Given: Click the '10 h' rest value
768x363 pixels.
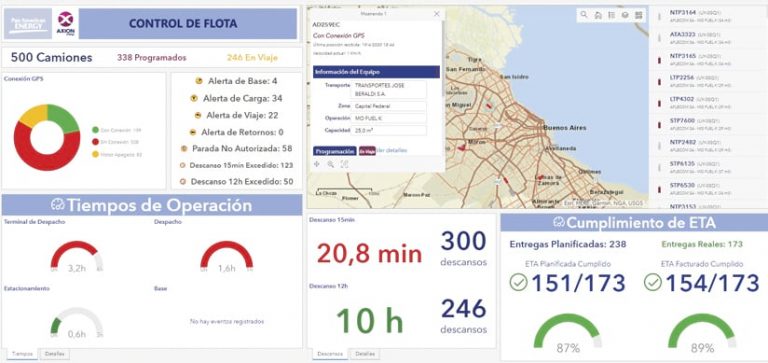Looking at the screenshot, I should (x=370, y=322).
